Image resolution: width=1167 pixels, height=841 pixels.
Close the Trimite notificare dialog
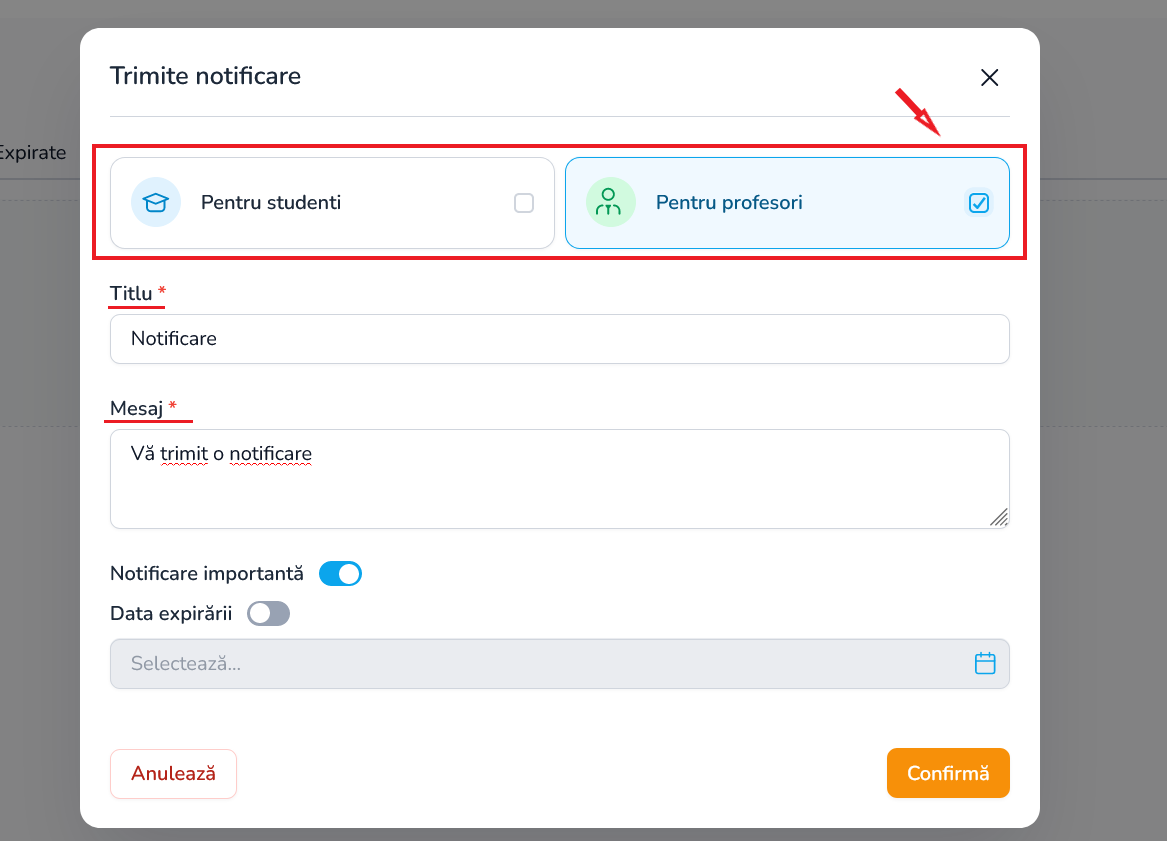coord(989,77)
